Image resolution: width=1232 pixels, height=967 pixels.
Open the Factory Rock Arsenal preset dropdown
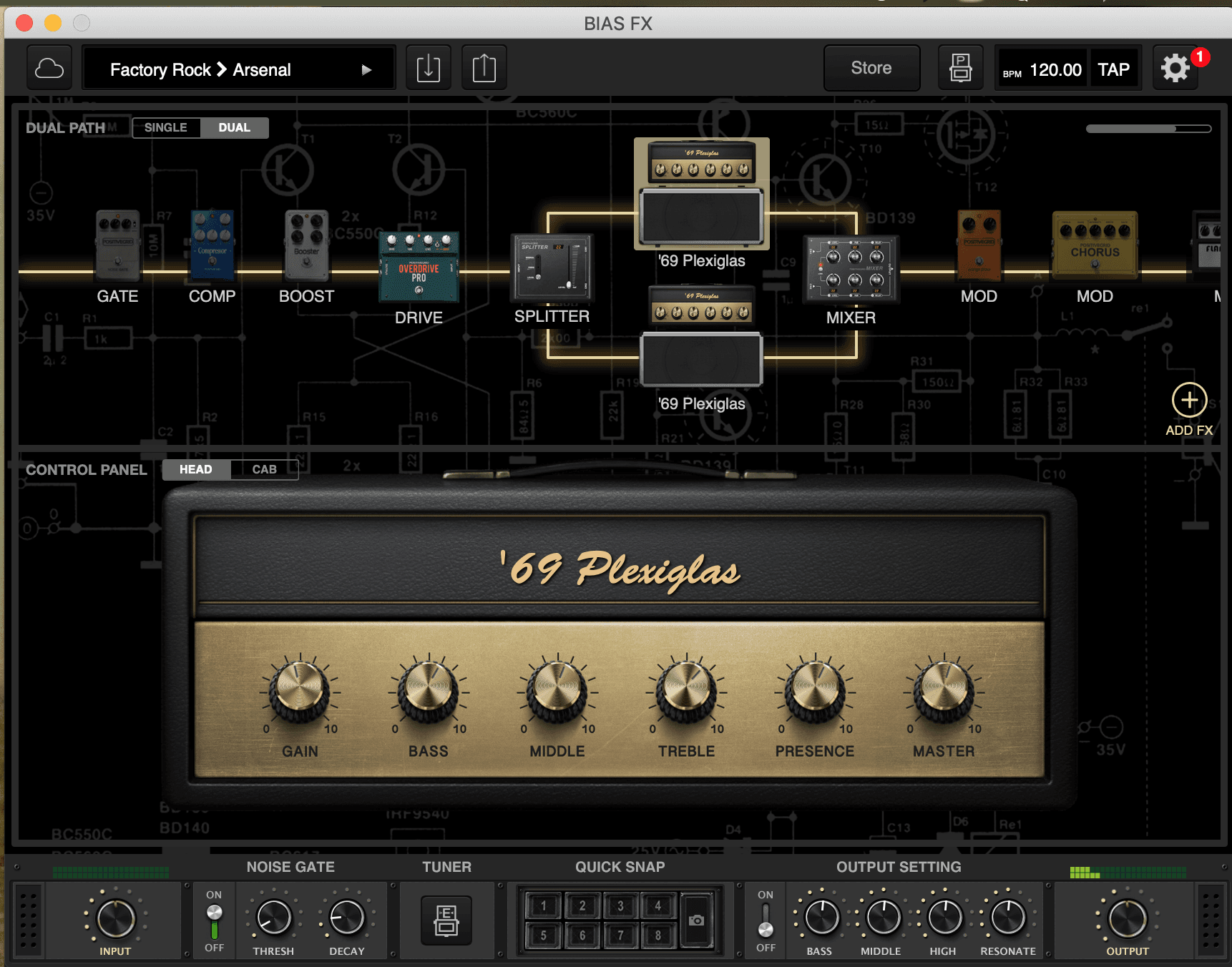(239, 69)
